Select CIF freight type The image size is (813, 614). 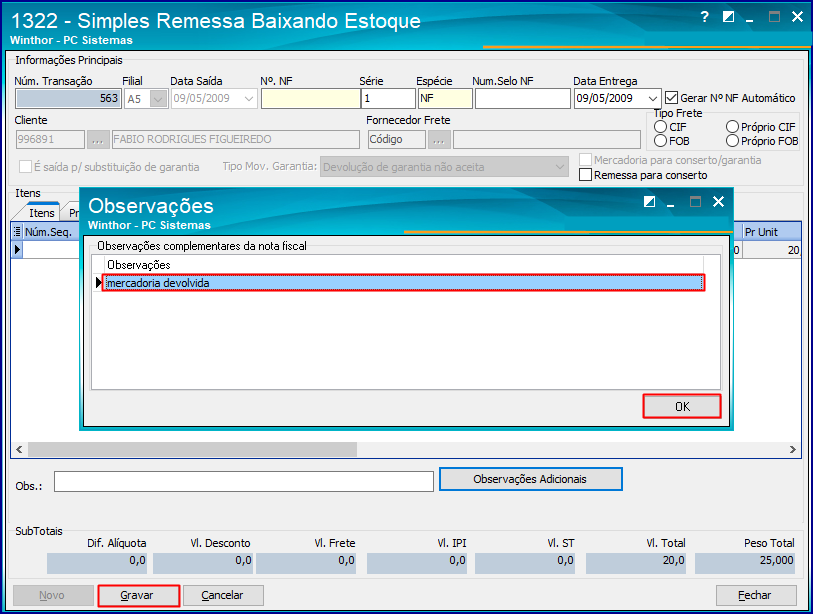(x=660, y=127)
